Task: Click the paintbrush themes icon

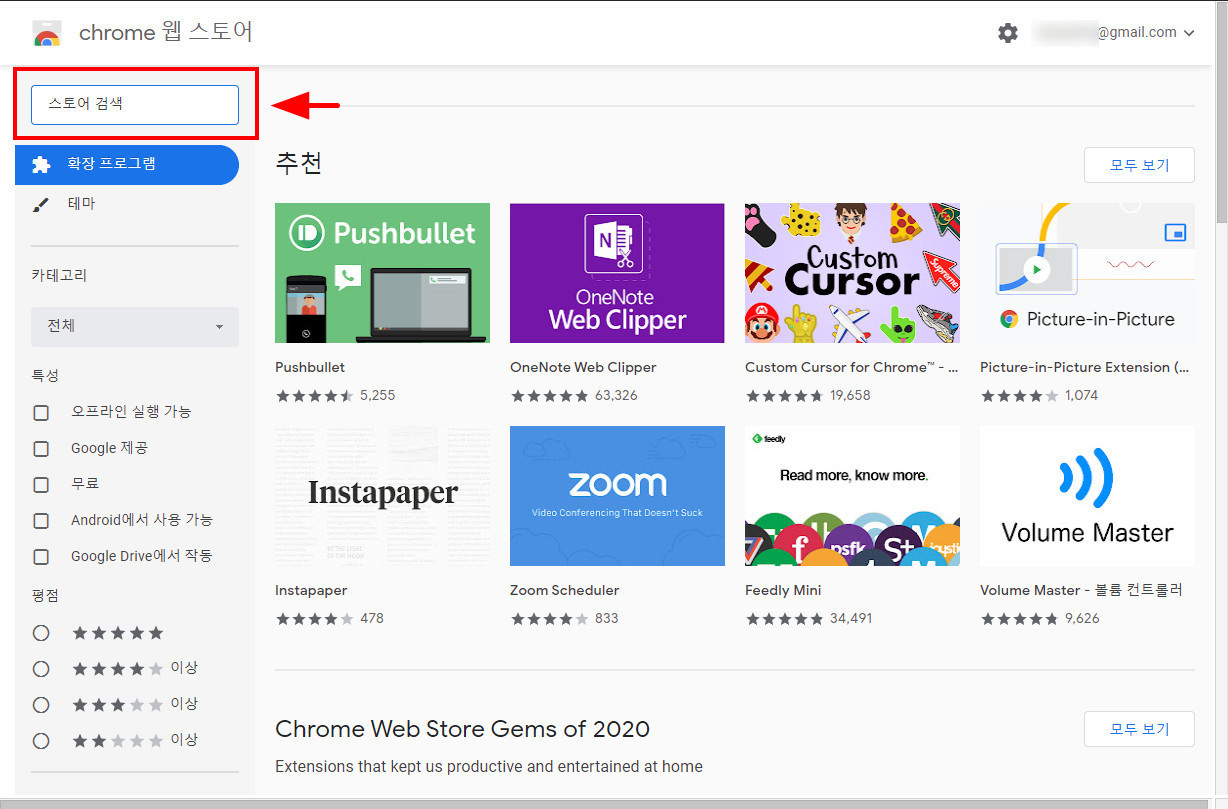Action: 41,204
